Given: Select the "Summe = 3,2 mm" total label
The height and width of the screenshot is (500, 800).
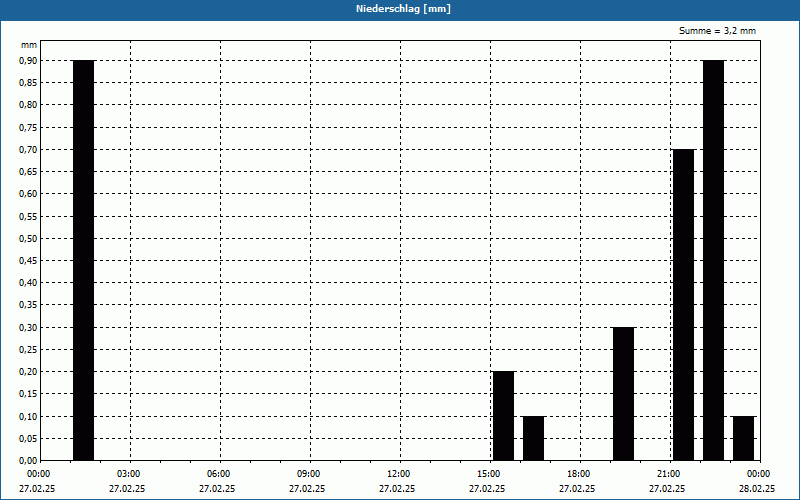Looking at the screenshot, I should (x=717, y=31).
